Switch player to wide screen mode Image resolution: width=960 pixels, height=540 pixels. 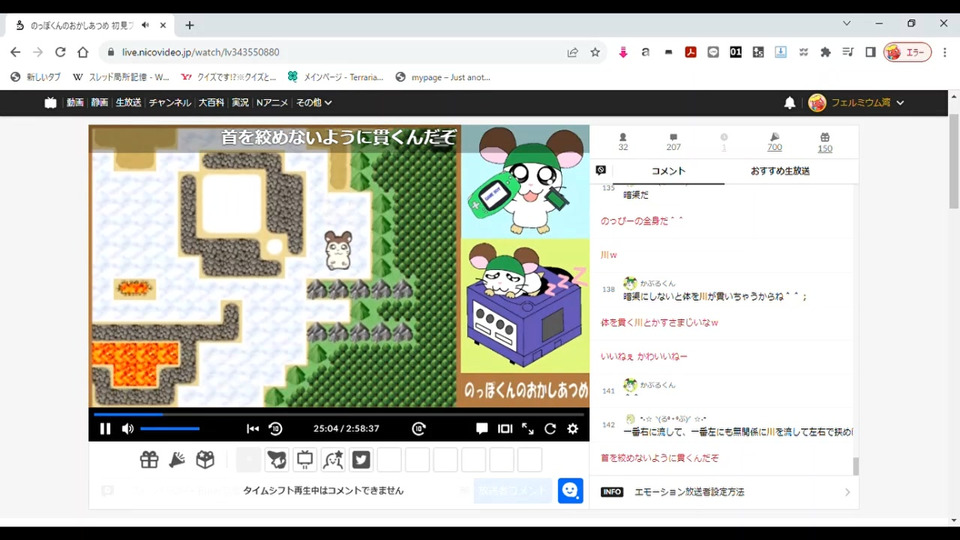(505, 429)
